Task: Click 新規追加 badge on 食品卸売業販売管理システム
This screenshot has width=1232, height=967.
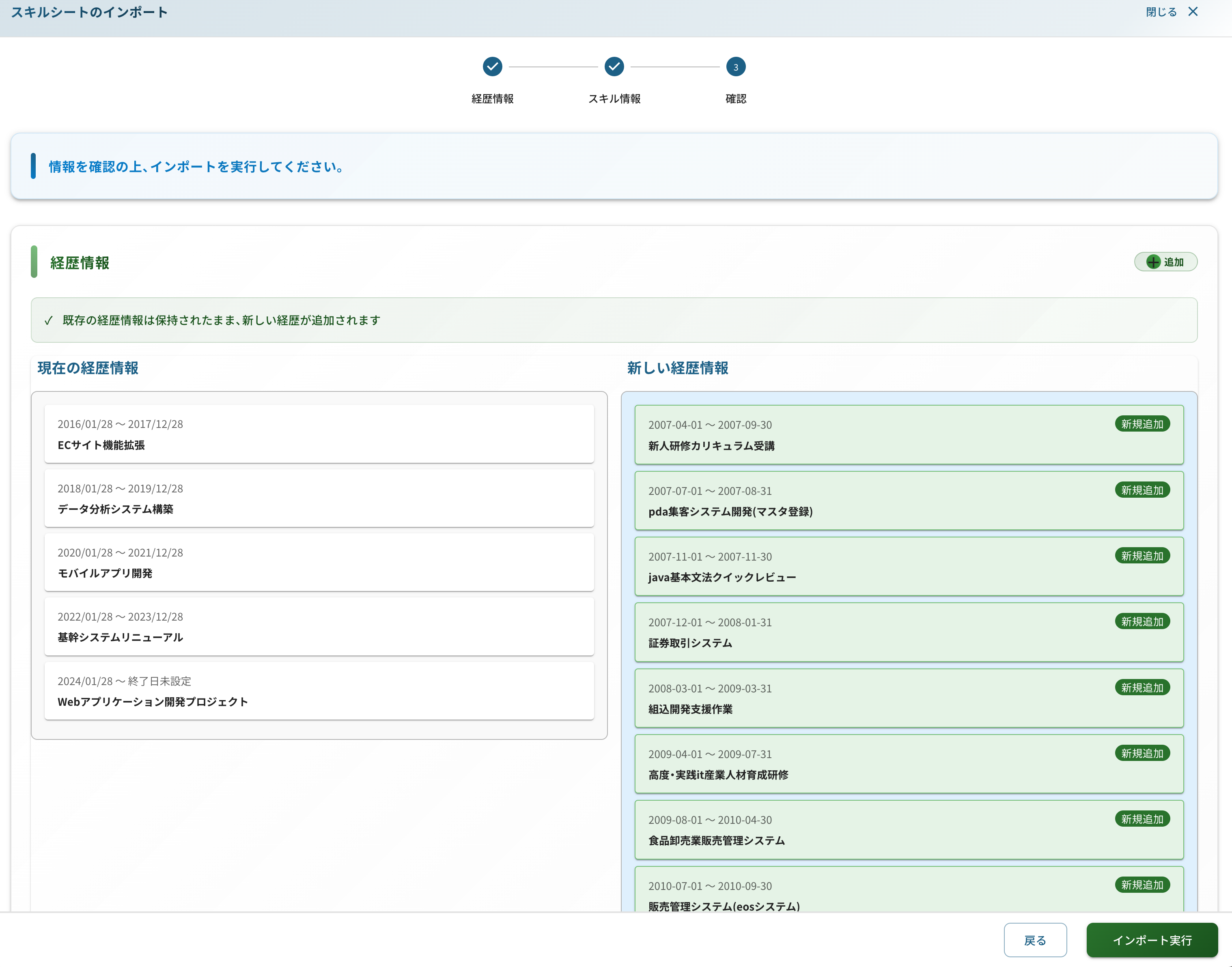Action: coord(1142,819)
